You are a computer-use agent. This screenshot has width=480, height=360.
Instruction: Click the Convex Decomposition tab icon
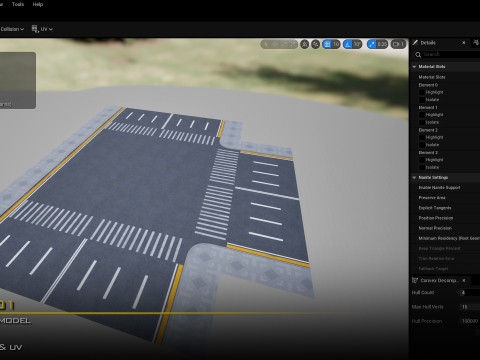coord(415,280)
